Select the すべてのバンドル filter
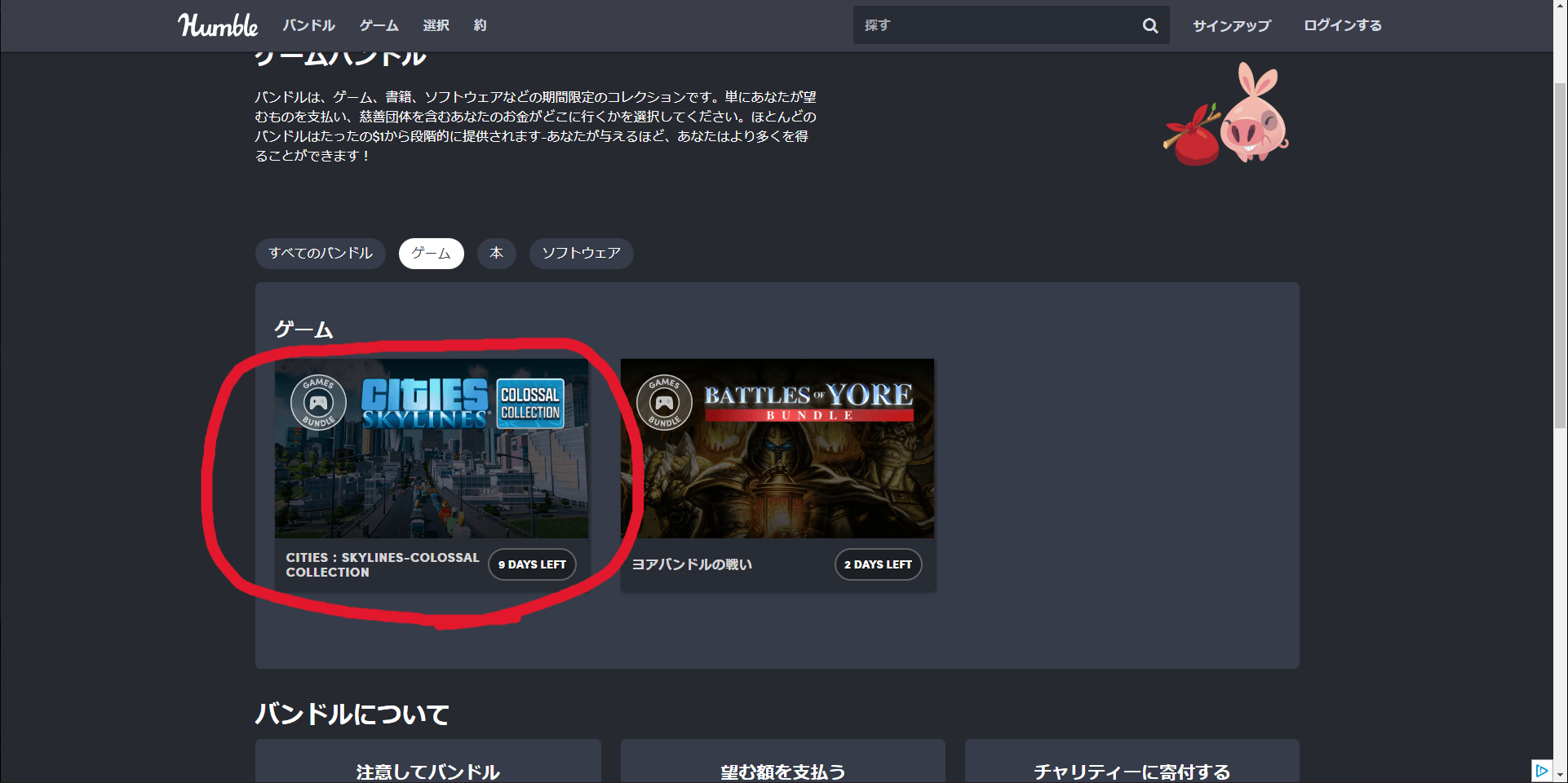1568x783 pixels. point(321,254)
